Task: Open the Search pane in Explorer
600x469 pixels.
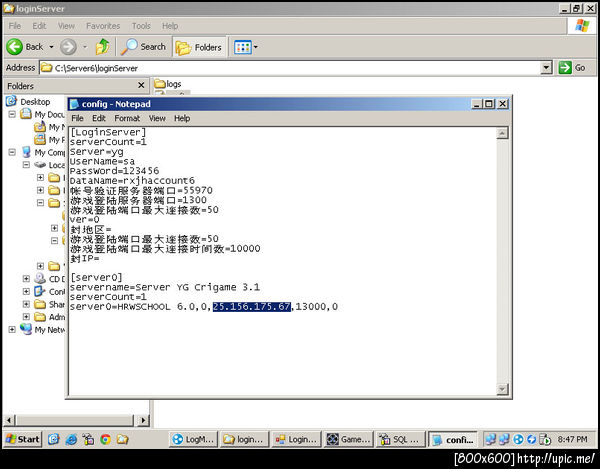Action: coord(143,47)
